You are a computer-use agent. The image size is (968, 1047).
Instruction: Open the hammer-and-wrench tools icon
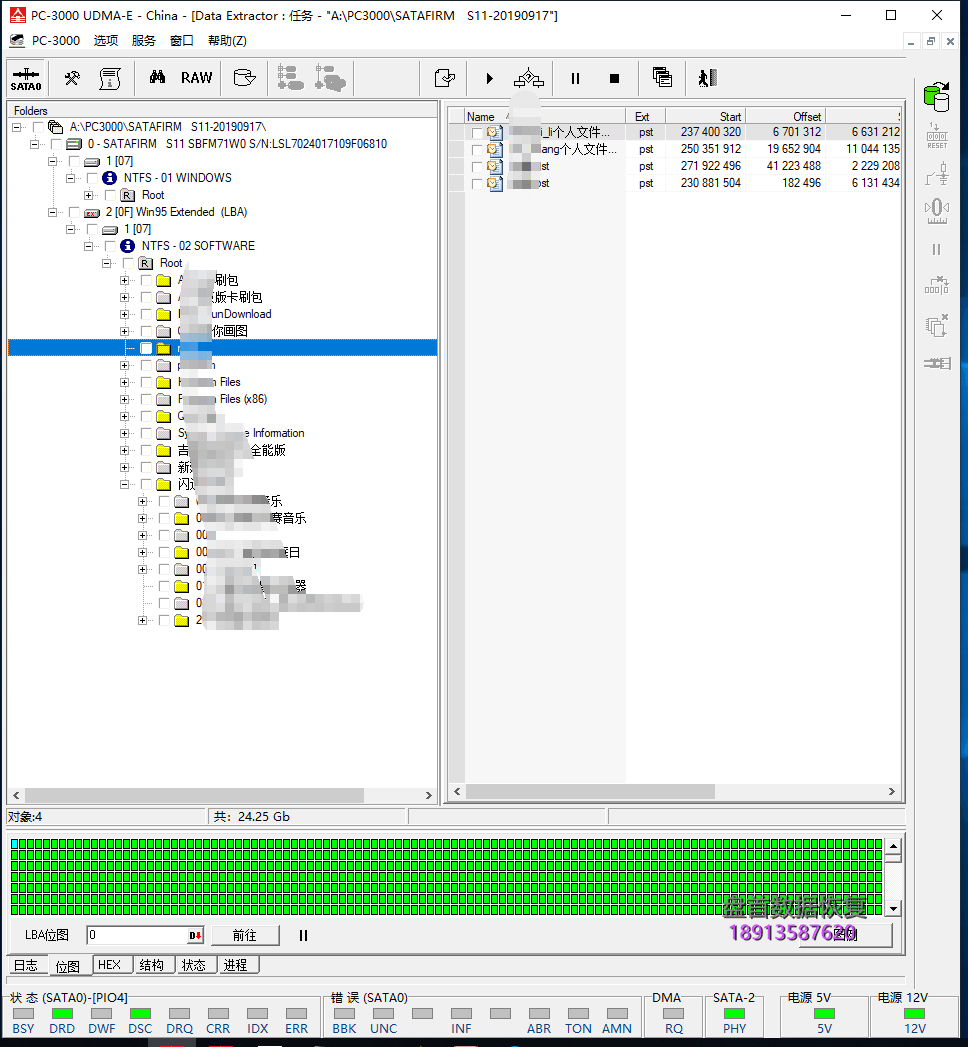point(72,78)
